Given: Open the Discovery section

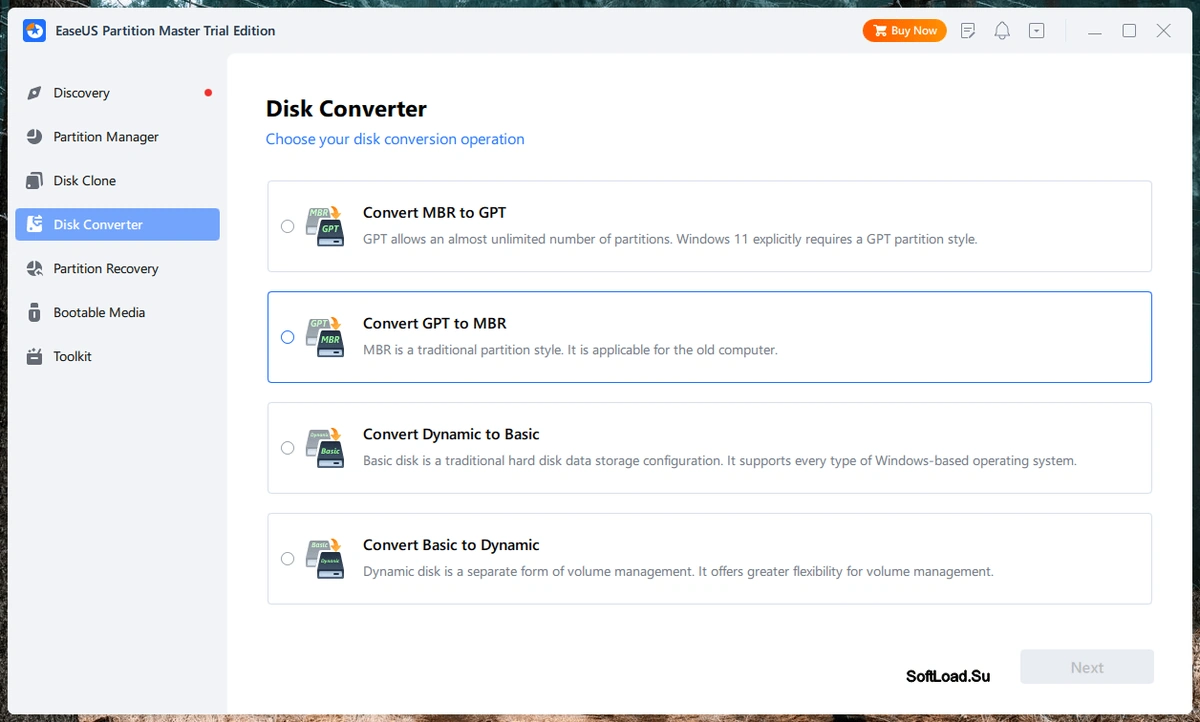Looking at the screenshot, I should click(118, 93).
